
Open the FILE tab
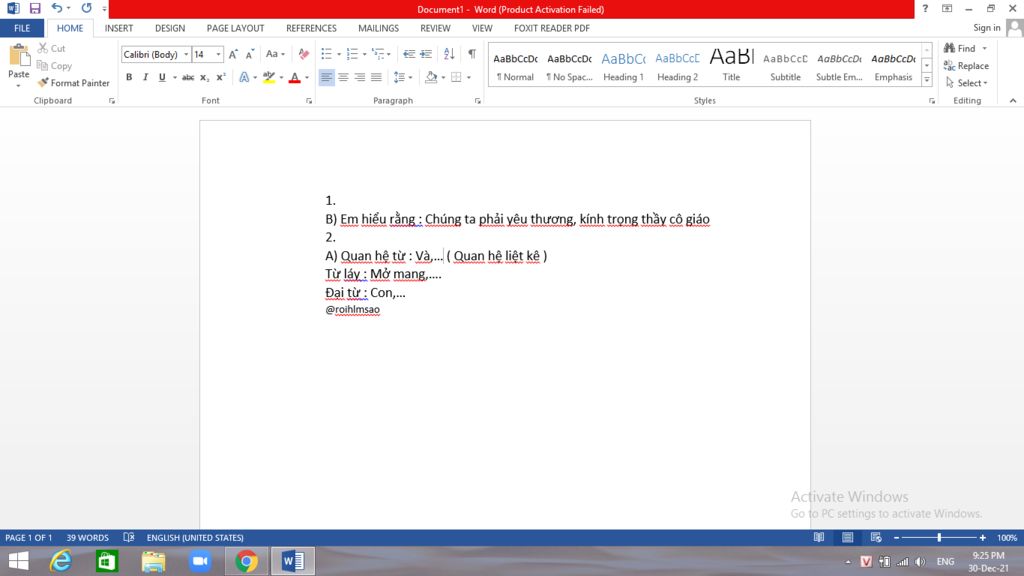pos(22,28)
